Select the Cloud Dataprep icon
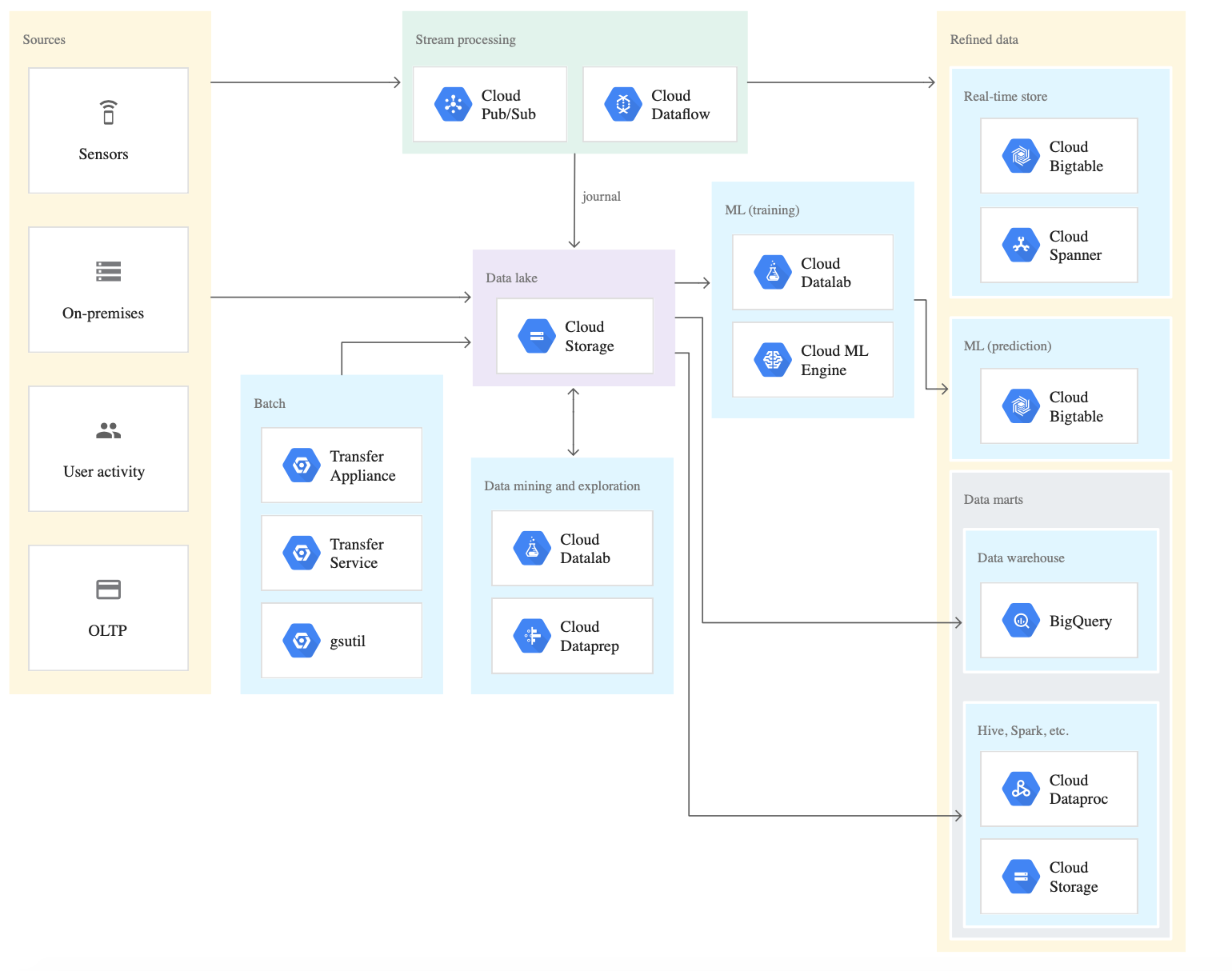The height and width of the screenshot is (971, 1232). point(532,636)
